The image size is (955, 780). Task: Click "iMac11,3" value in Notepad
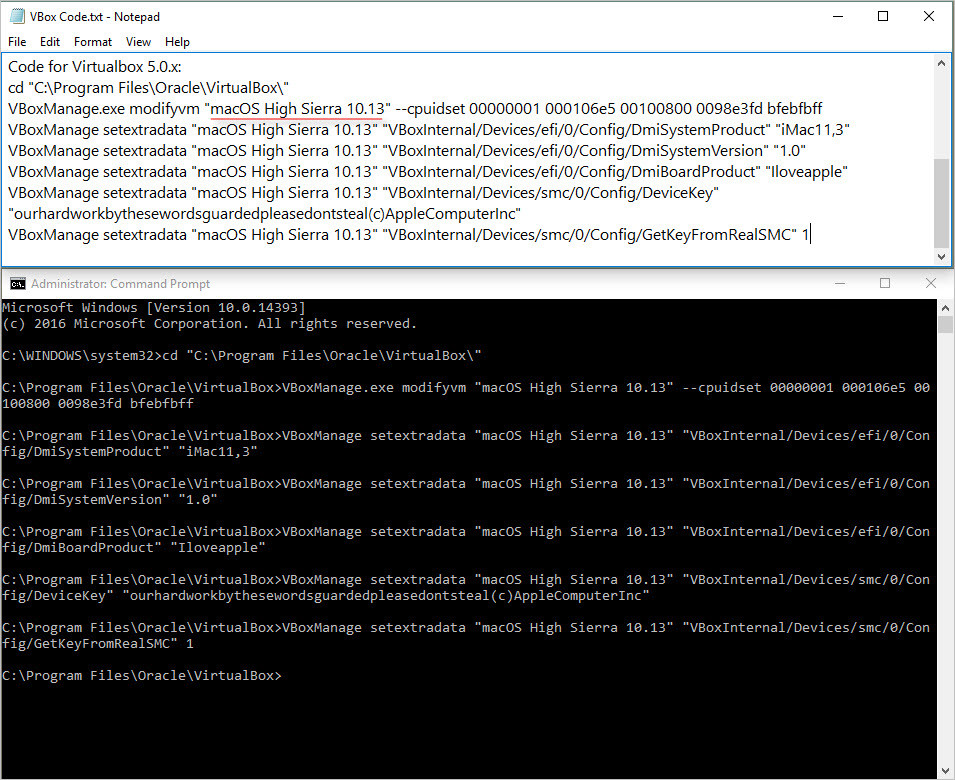point(812,130)
